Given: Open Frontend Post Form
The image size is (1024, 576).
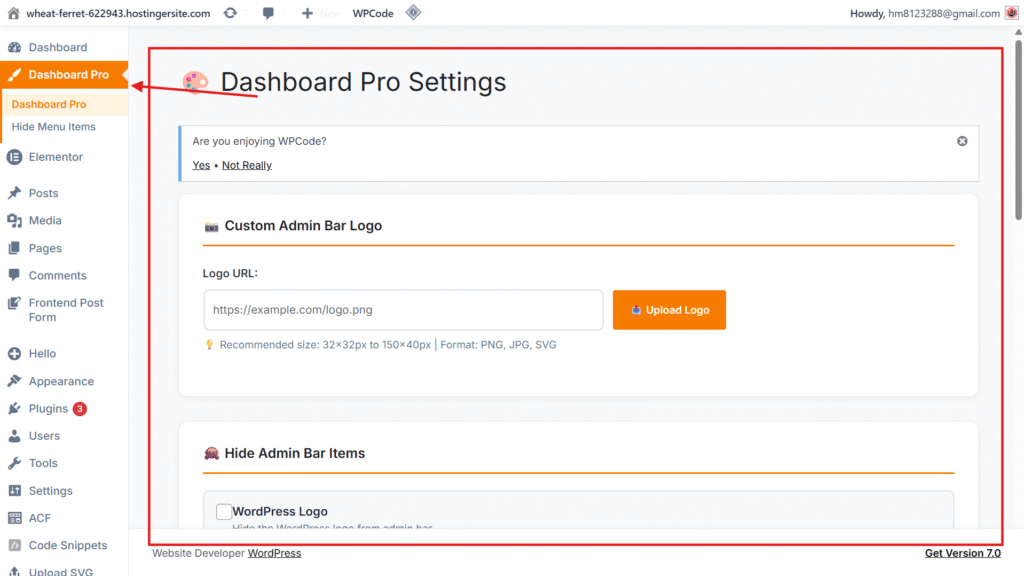Looking at the screenshot, I should click(x=66, y=310).
